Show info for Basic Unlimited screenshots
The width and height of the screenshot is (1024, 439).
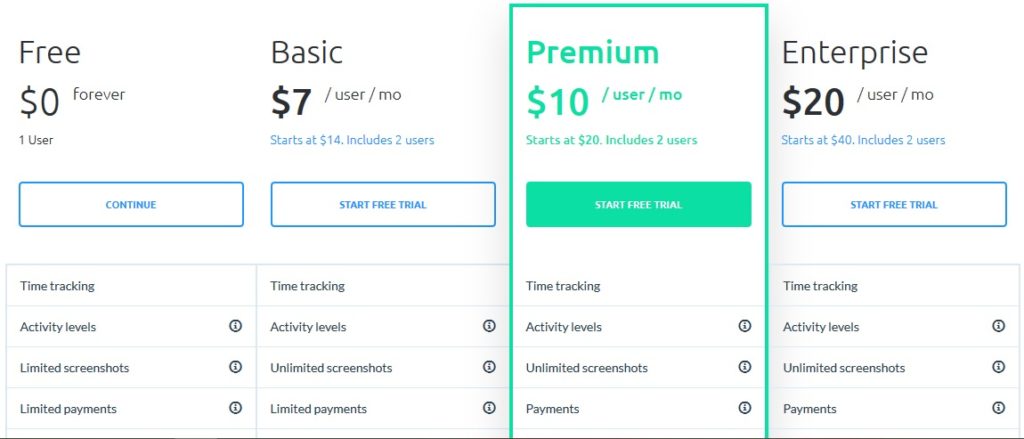[489, 367]
